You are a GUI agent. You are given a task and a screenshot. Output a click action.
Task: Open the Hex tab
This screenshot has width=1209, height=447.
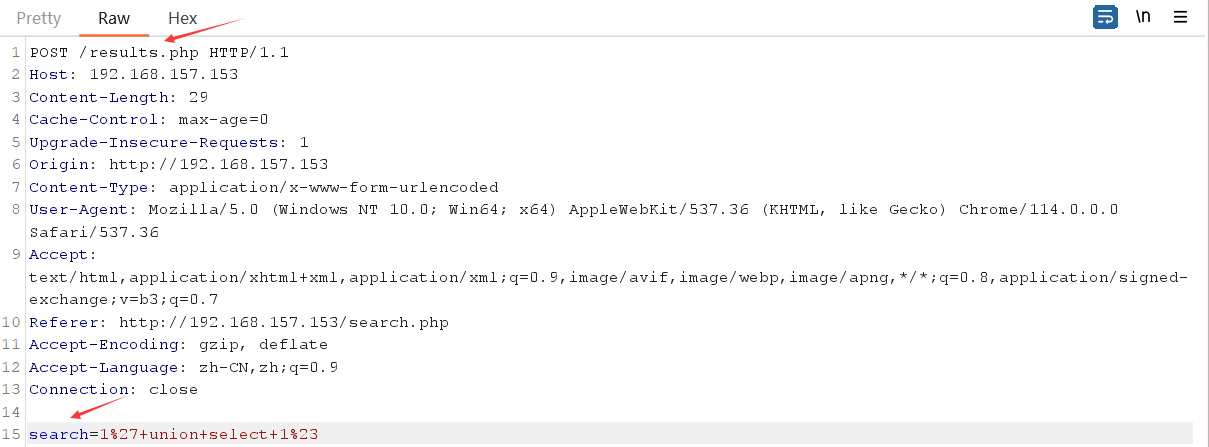click(182, 18)
